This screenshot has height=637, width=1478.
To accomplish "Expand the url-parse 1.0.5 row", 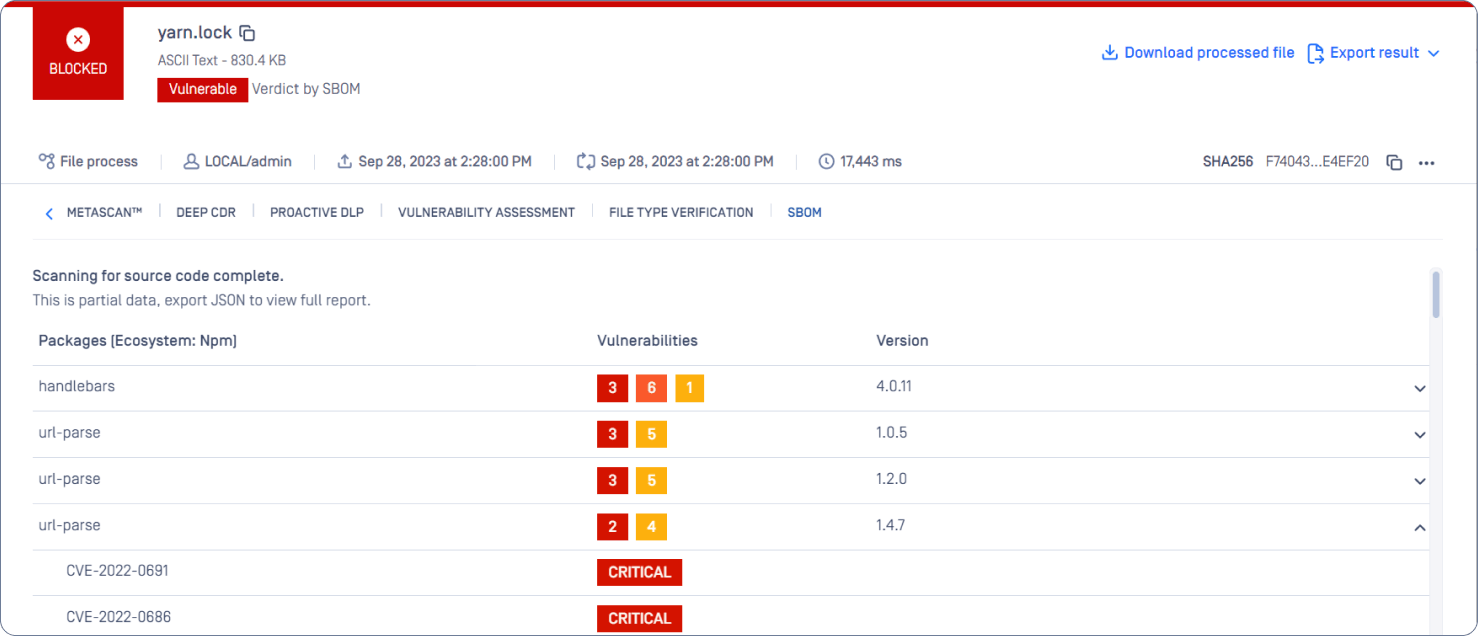I will tap(1419, 435).
